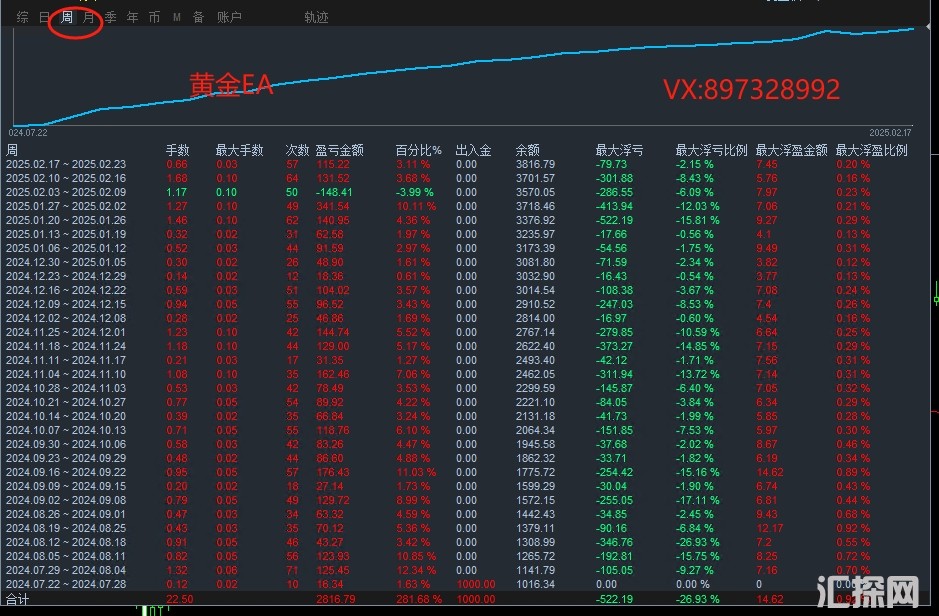Select the 季 quarterly tab
Image resolution: width=939 pixels, height=616 pixels.
click(111, 17)
